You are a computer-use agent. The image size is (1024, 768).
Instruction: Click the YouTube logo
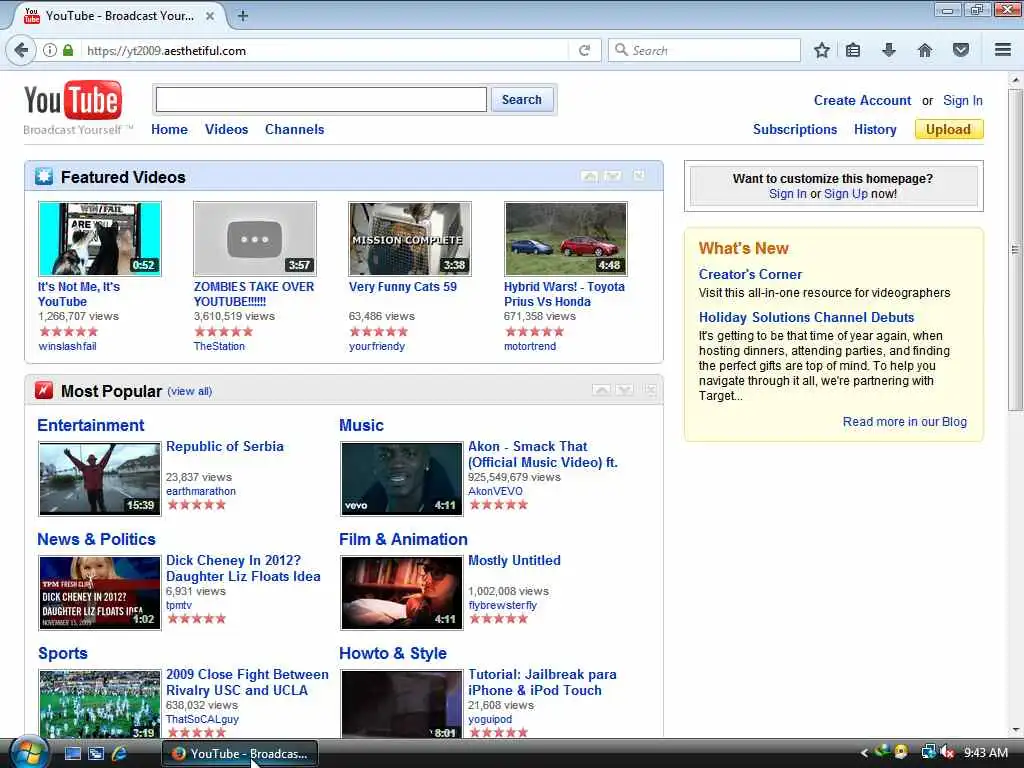[73, 100]
